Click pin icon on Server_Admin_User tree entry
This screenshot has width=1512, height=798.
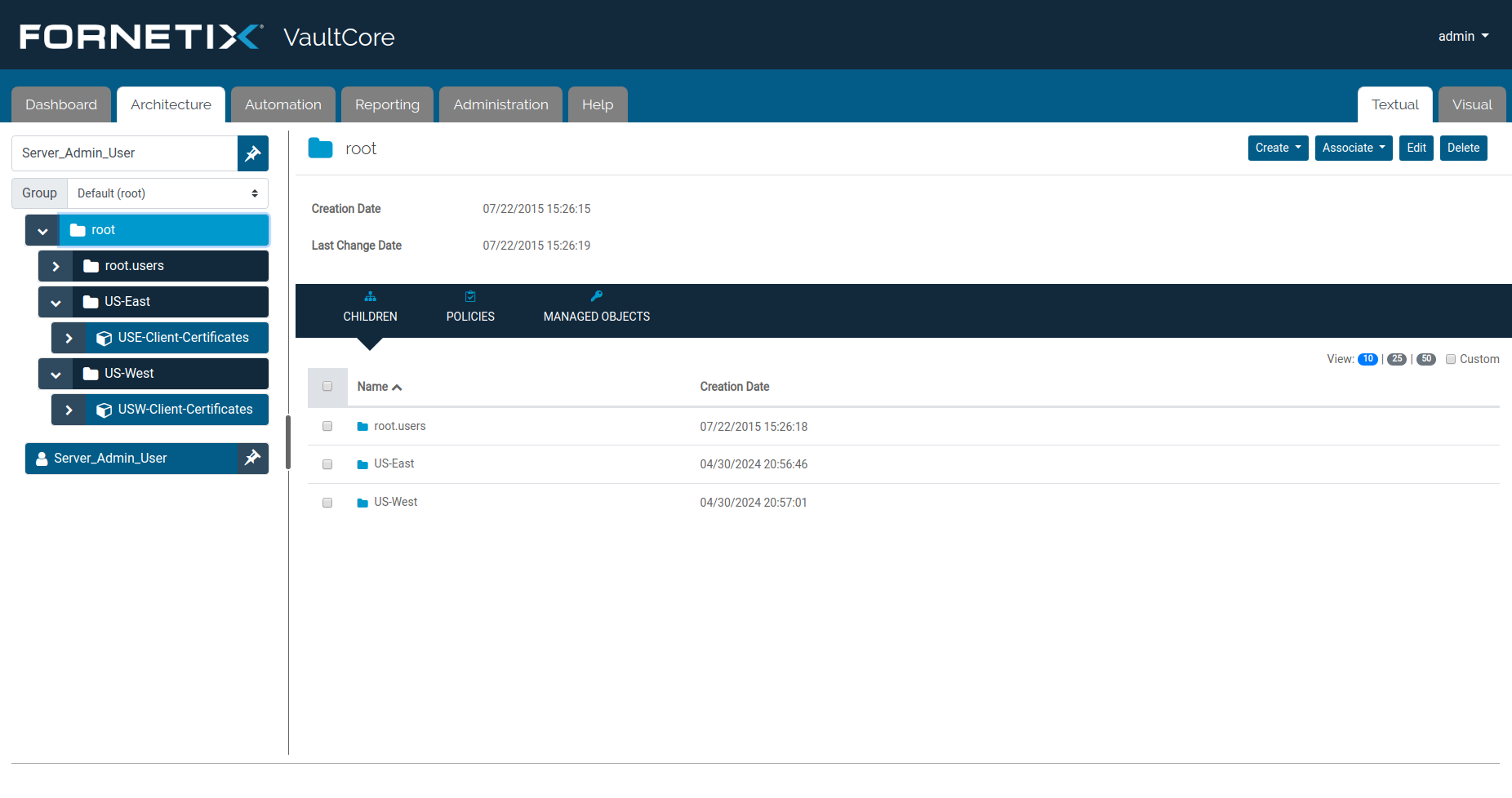252,458
